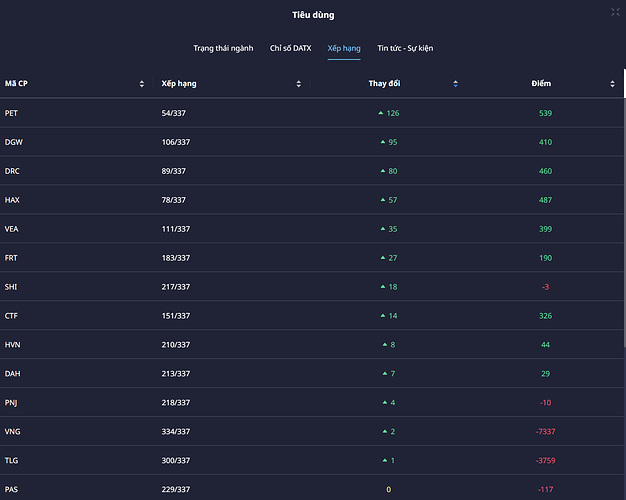Screen dimensions: 626x500
Task: Select the Xếp hạng tab
Action: [344, 48]
